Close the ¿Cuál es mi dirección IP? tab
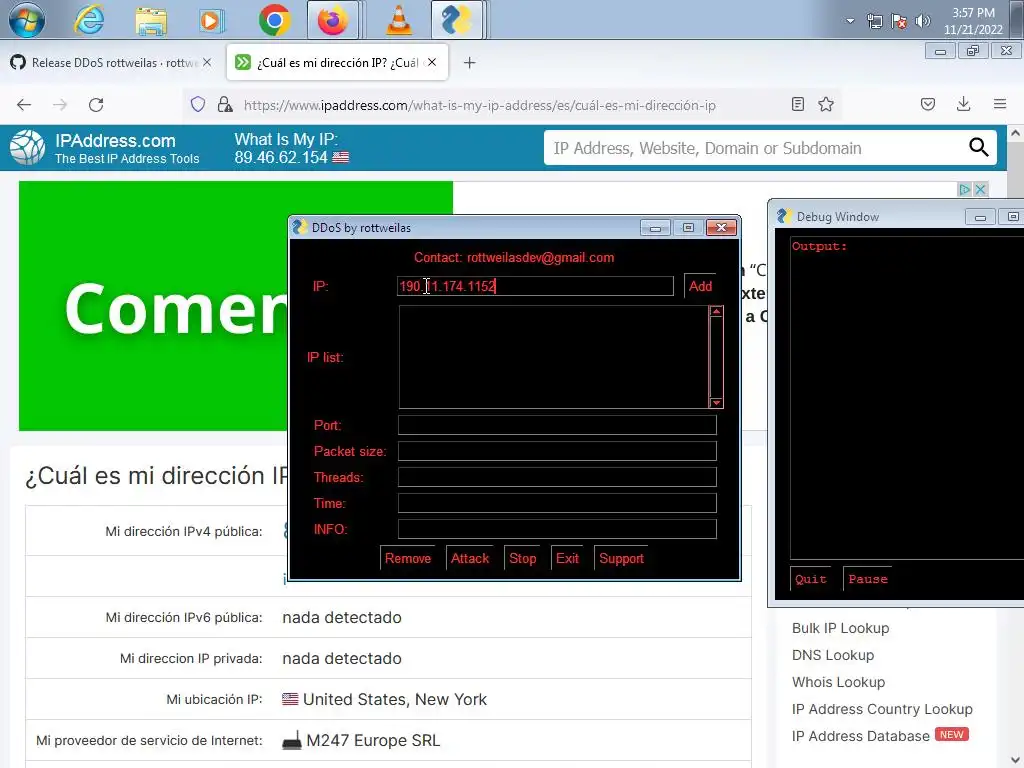Screen dimensions: 1024x768 click(x=432, y=63)
